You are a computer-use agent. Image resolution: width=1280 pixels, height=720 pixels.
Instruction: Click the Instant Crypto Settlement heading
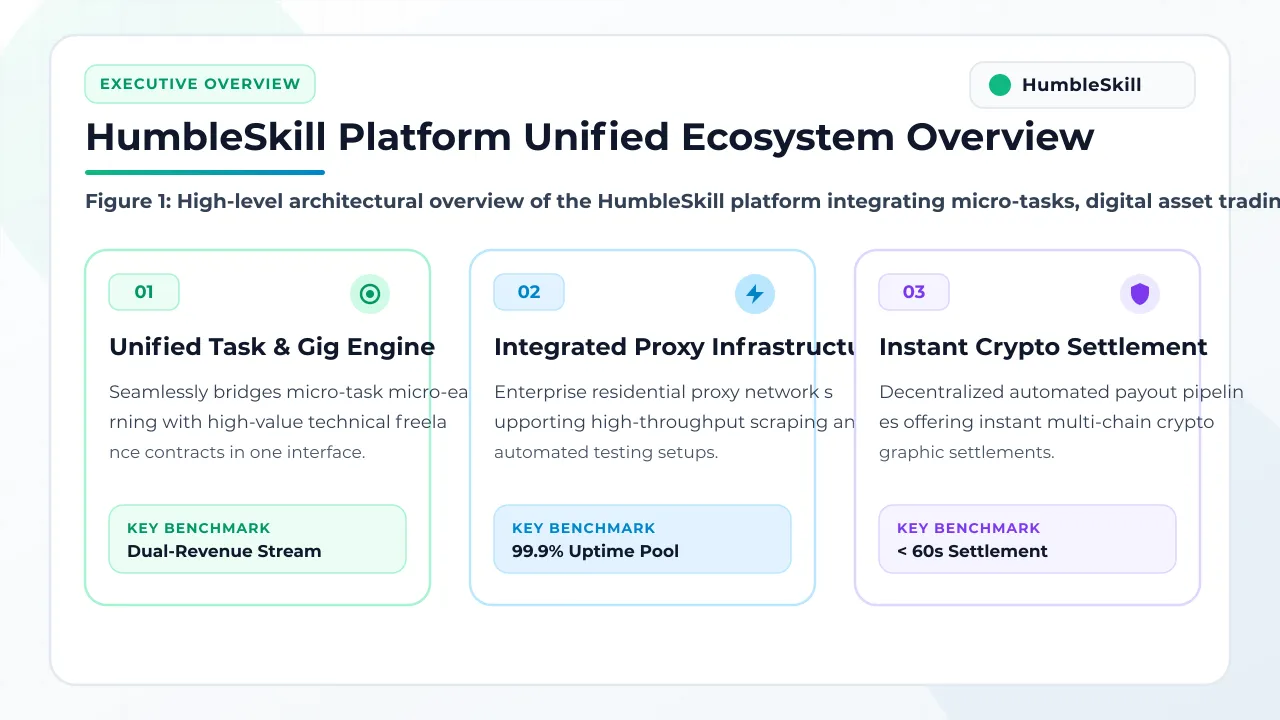point(1043,347)
